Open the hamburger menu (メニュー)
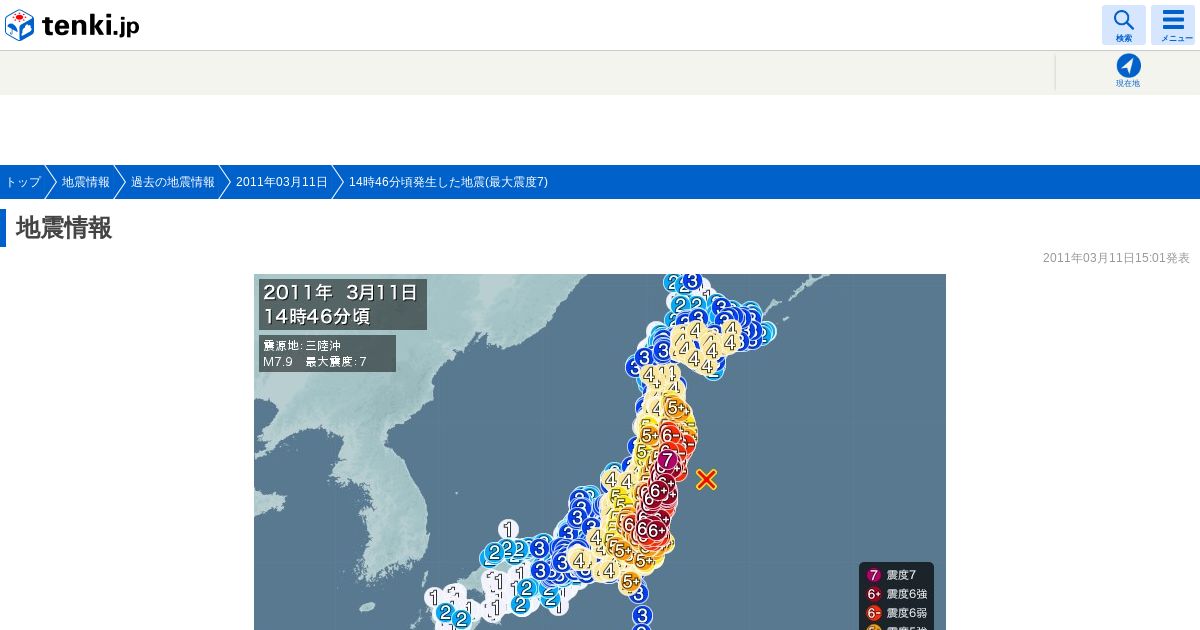 pyautogui.click(x=1173, y=25)
